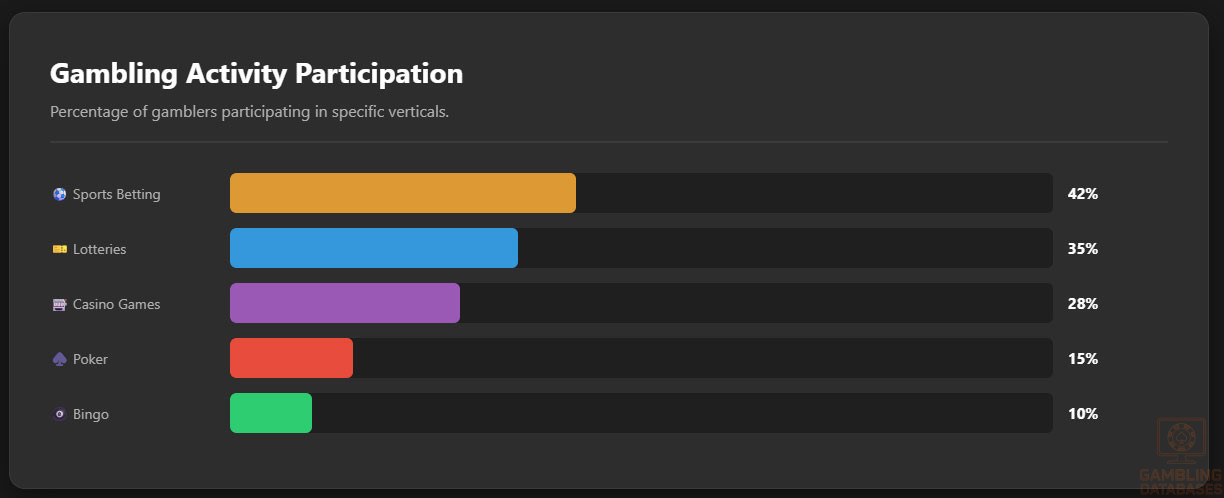Click the Bingo ball icon
Image resolution: width=1224 pixels, height=498 pixels.
tap(59, 414)
